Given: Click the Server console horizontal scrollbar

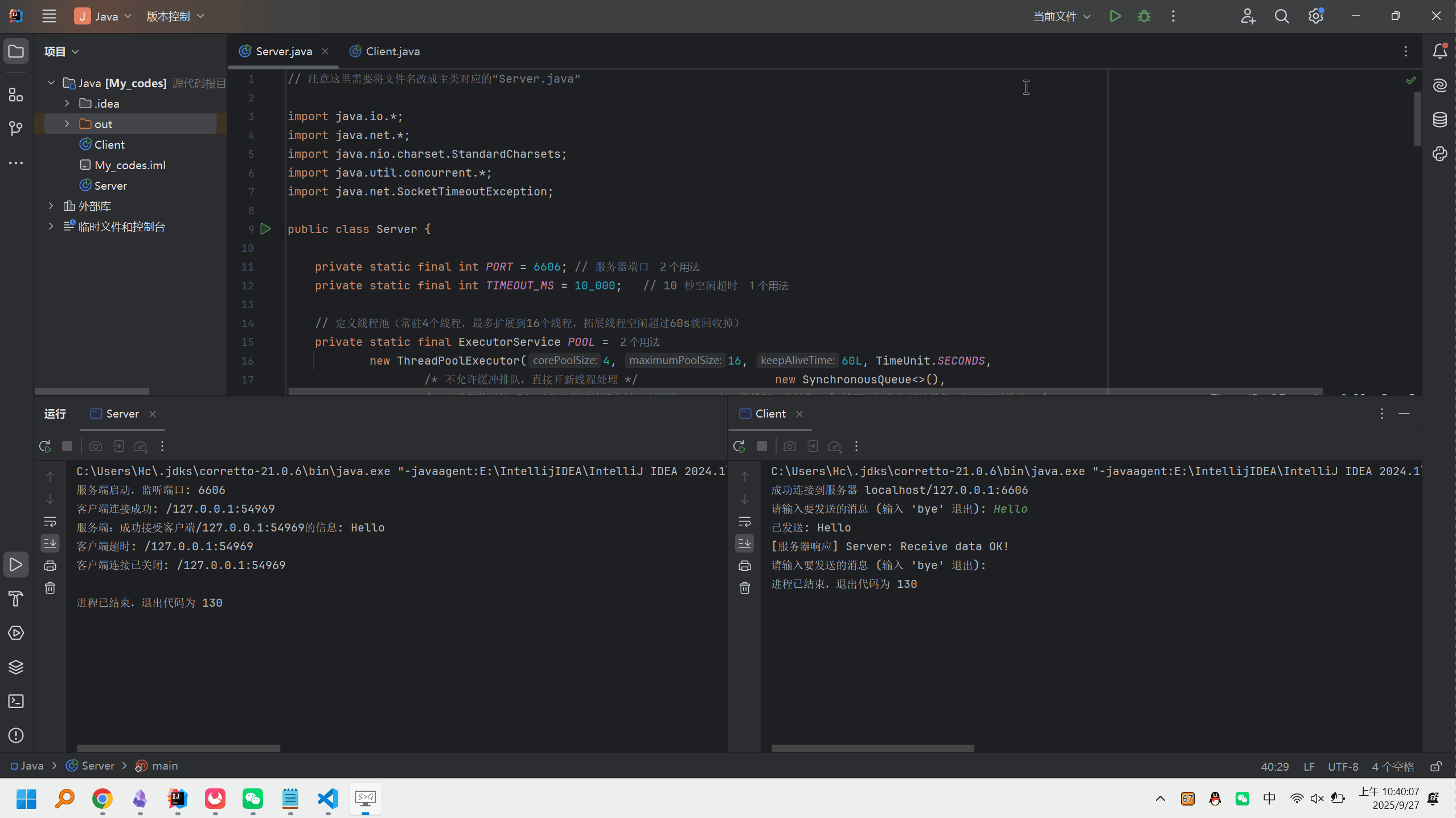Looking at the screenshot, I should click(178, 748).
